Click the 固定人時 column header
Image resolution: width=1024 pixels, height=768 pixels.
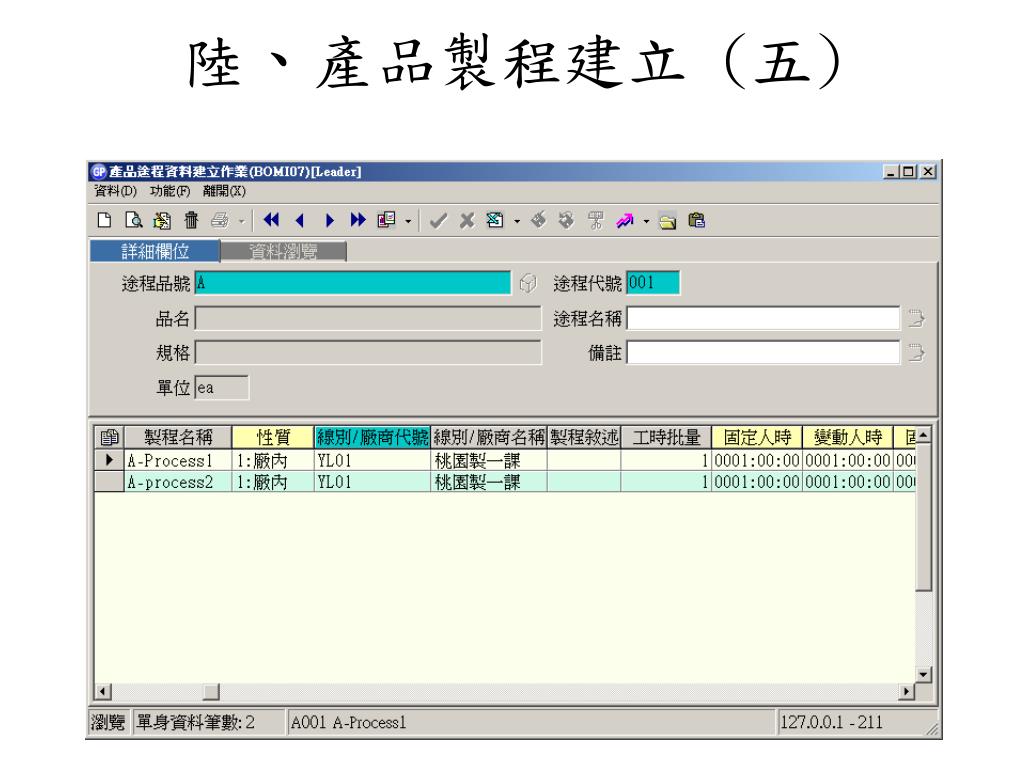(x=757, y=437)
